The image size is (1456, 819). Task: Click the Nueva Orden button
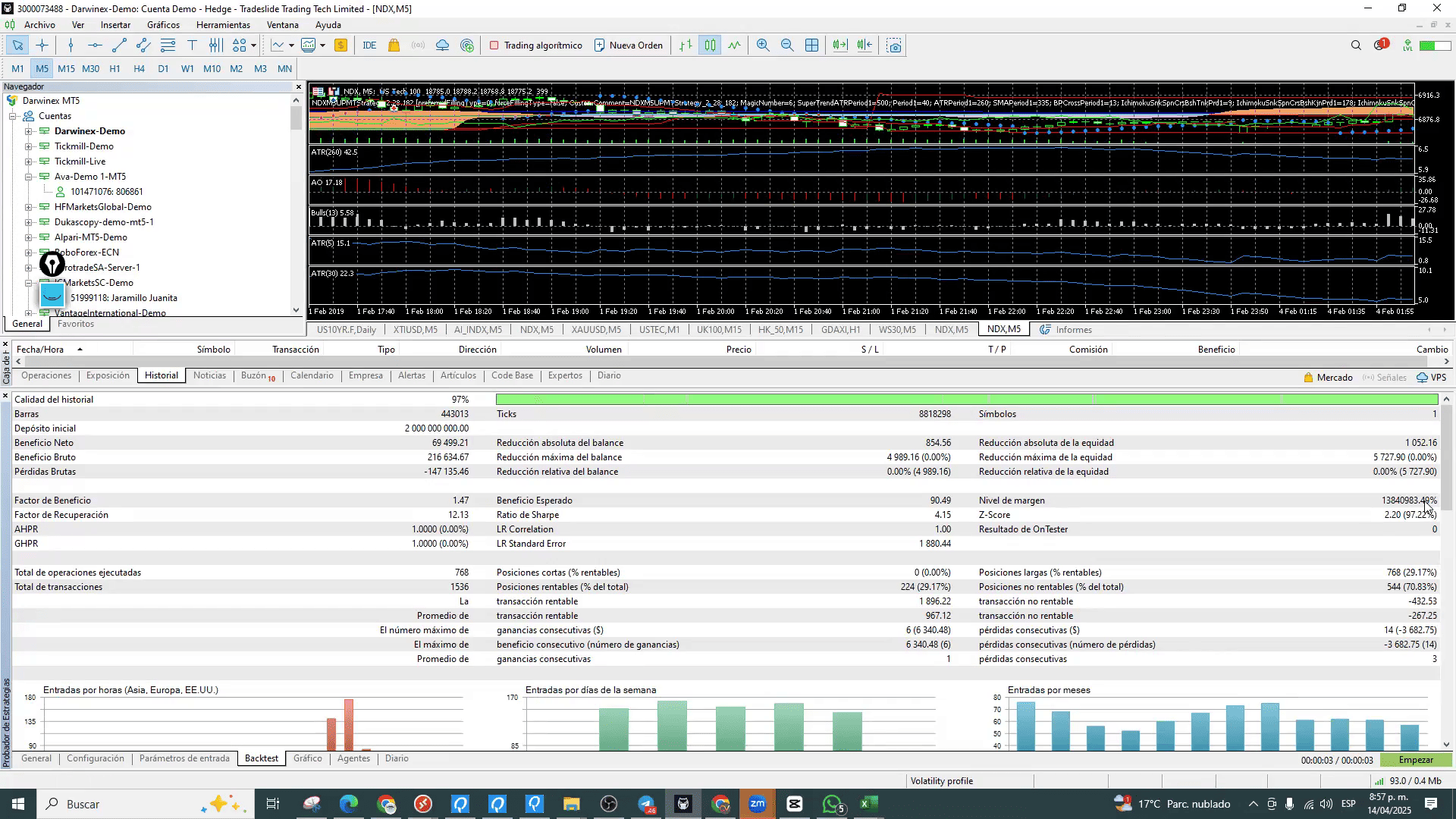[629, 45]
